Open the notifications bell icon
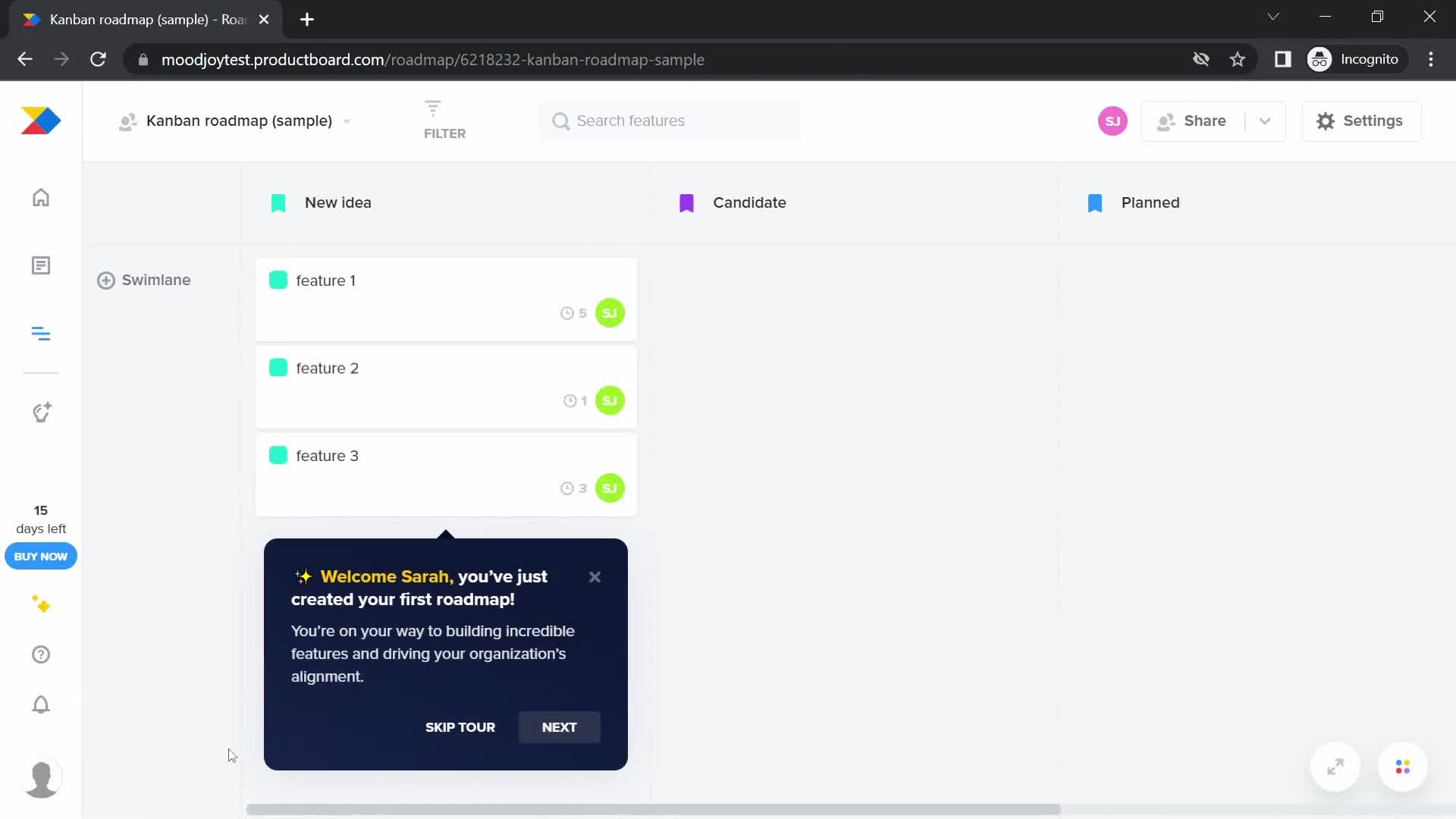Image resolution: width=1456 pixels, height=819 pixels. click(x=41, y=705)
